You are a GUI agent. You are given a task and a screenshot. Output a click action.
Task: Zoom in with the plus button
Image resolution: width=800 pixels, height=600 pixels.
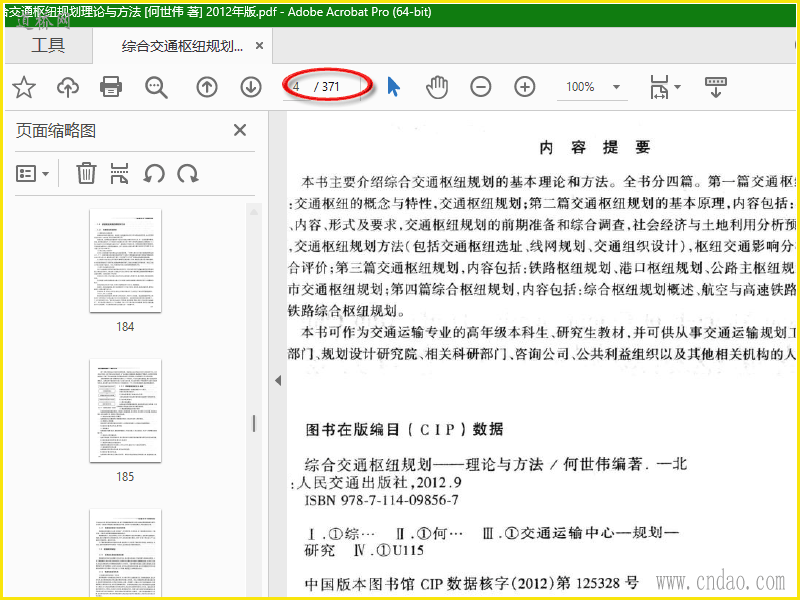[x=524, y=87]
